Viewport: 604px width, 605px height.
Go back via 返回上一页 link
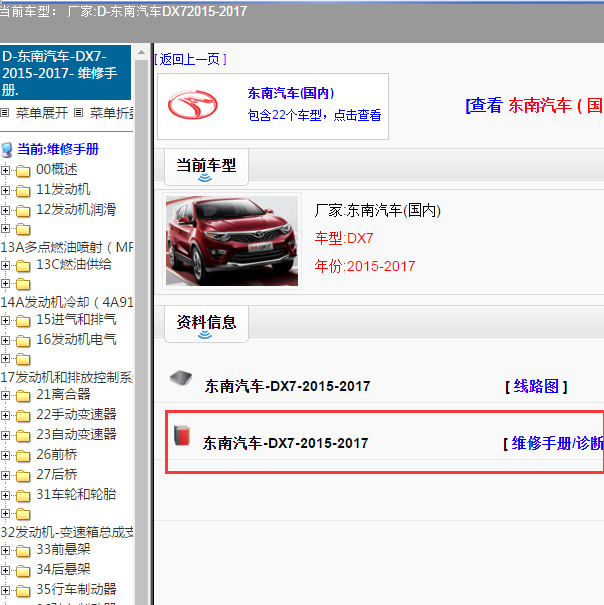point(190,59)
